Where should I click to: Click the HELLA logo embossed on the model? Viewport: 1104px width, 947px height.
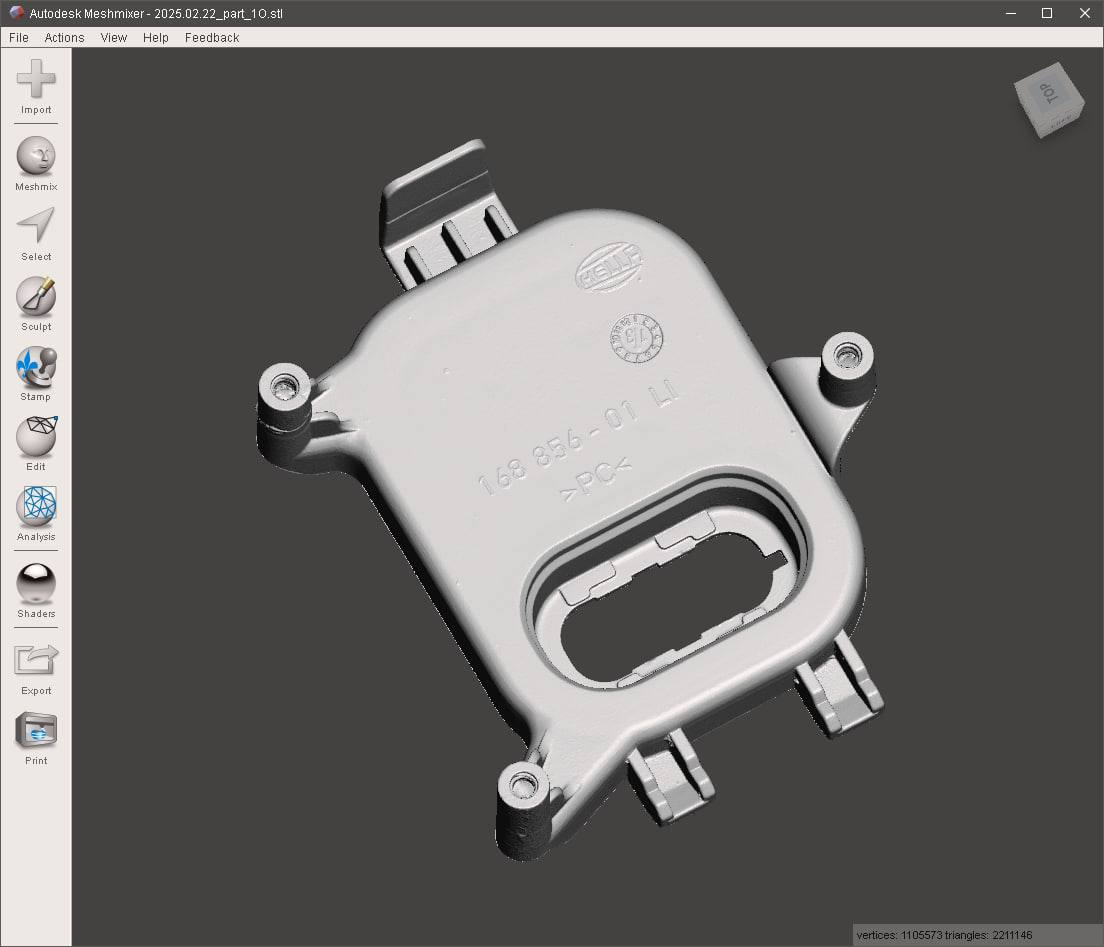click(x=610, y=266)
